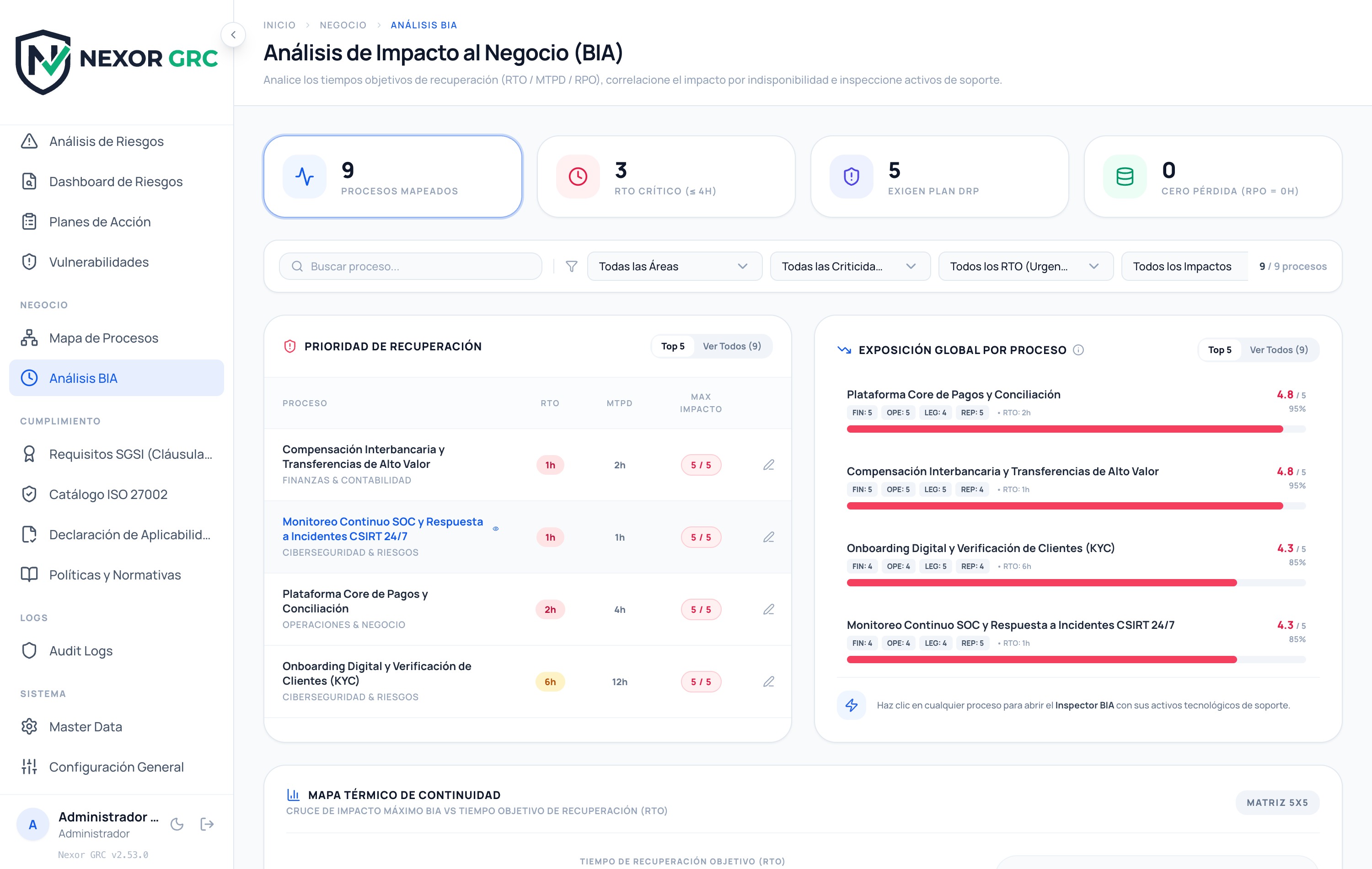1372x869 pixels.
Task: Toggle dark mode moon icon
Action: coord(177,824)
